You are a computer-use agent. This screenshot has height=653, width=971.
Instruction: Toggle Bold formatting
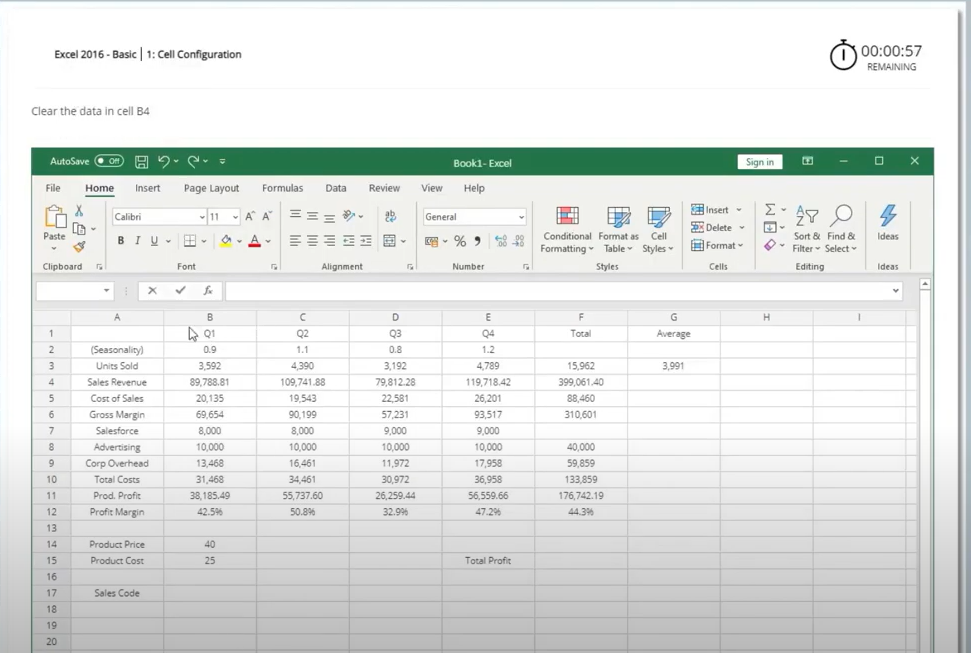pyautogui.click(x=121, y=241)
